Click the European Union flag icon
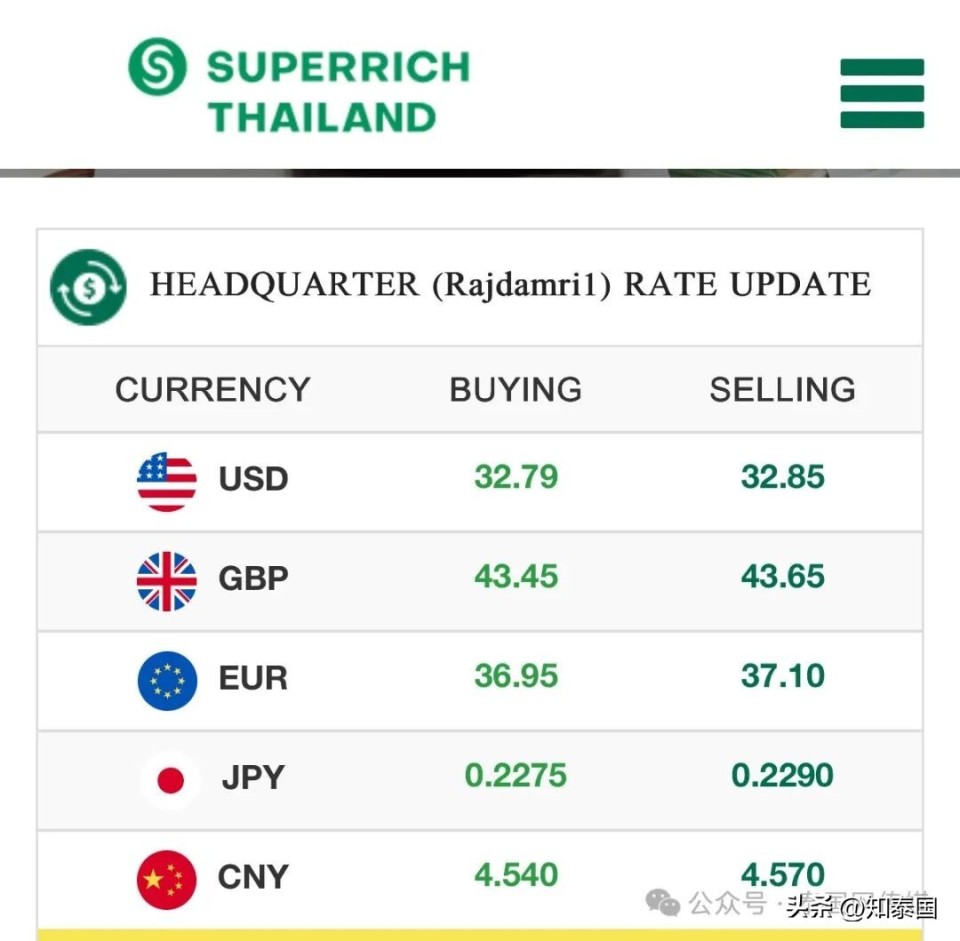Screen dimensions: 960x941 click(166, 680)
